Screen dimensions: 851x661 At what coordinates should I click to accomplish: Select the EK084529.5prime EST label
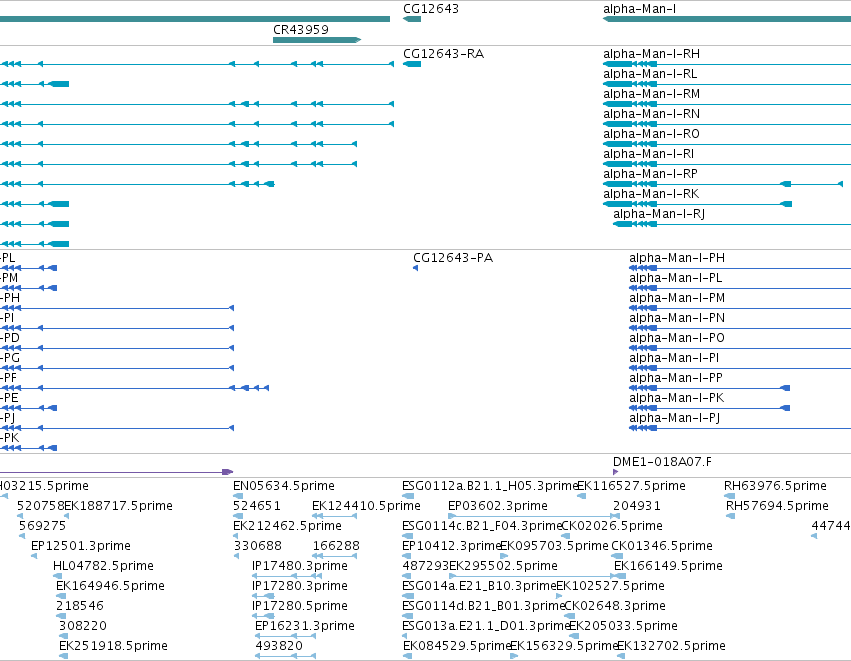point(458,646)
